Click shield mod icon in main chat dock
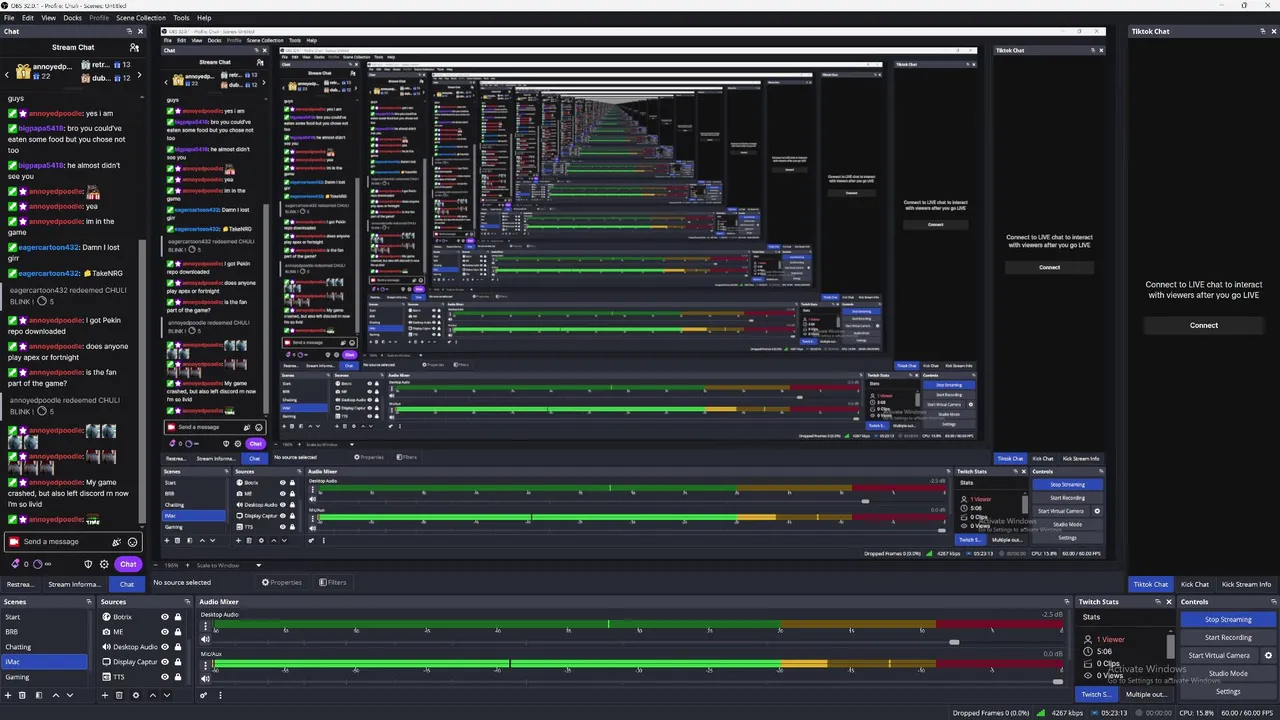Image resolution: width=1280 pixels, height=720 pixels. 89,564
